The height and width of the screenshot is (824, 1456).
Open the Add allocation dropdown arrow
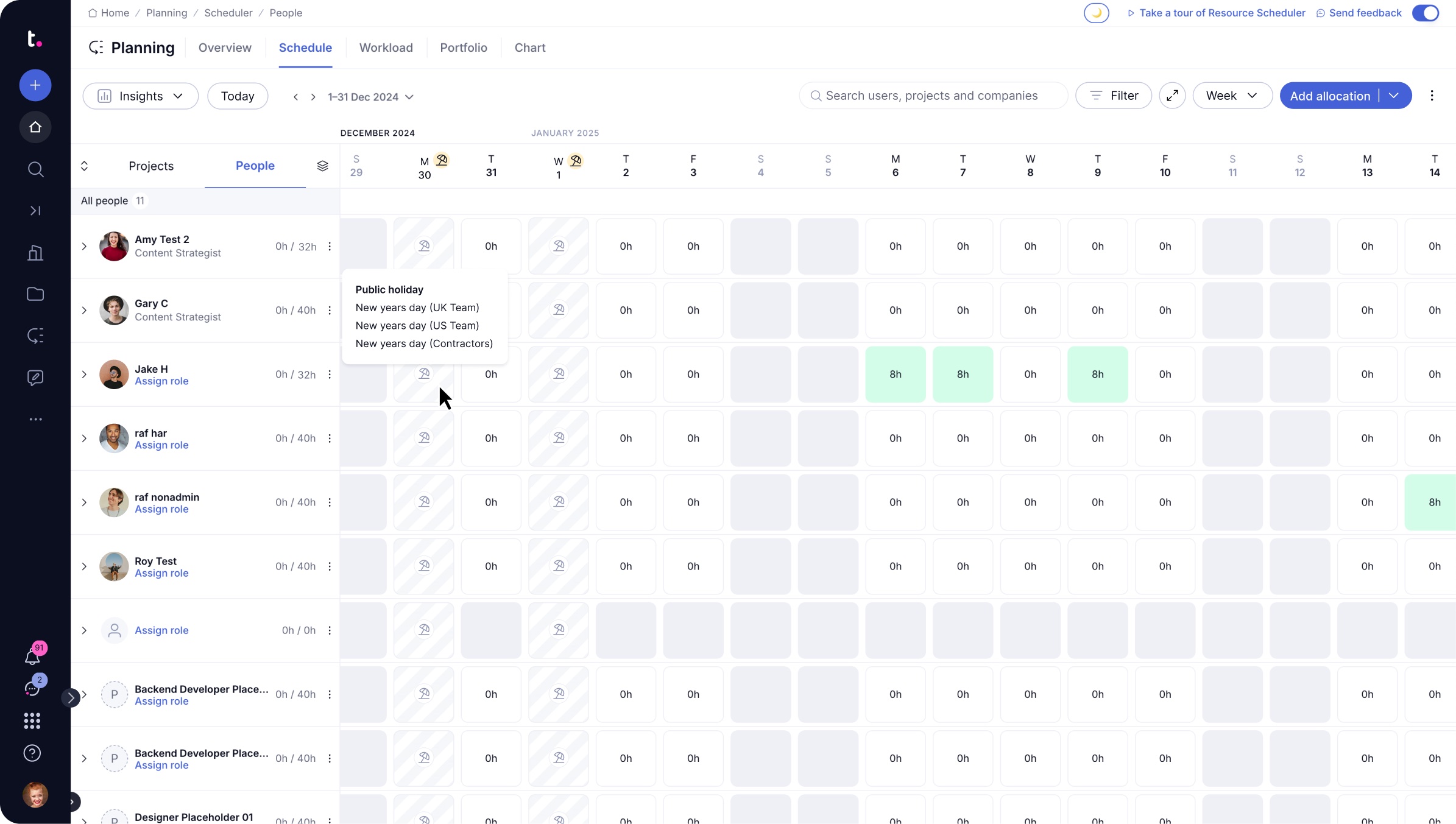pos(1394,96)
